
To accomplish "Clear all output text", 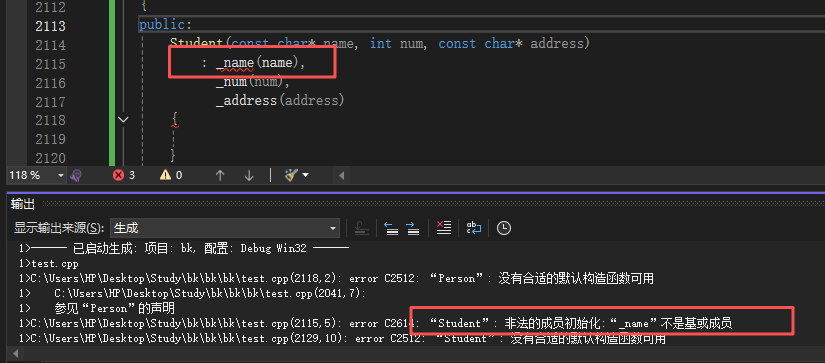I will click(444, 228).
